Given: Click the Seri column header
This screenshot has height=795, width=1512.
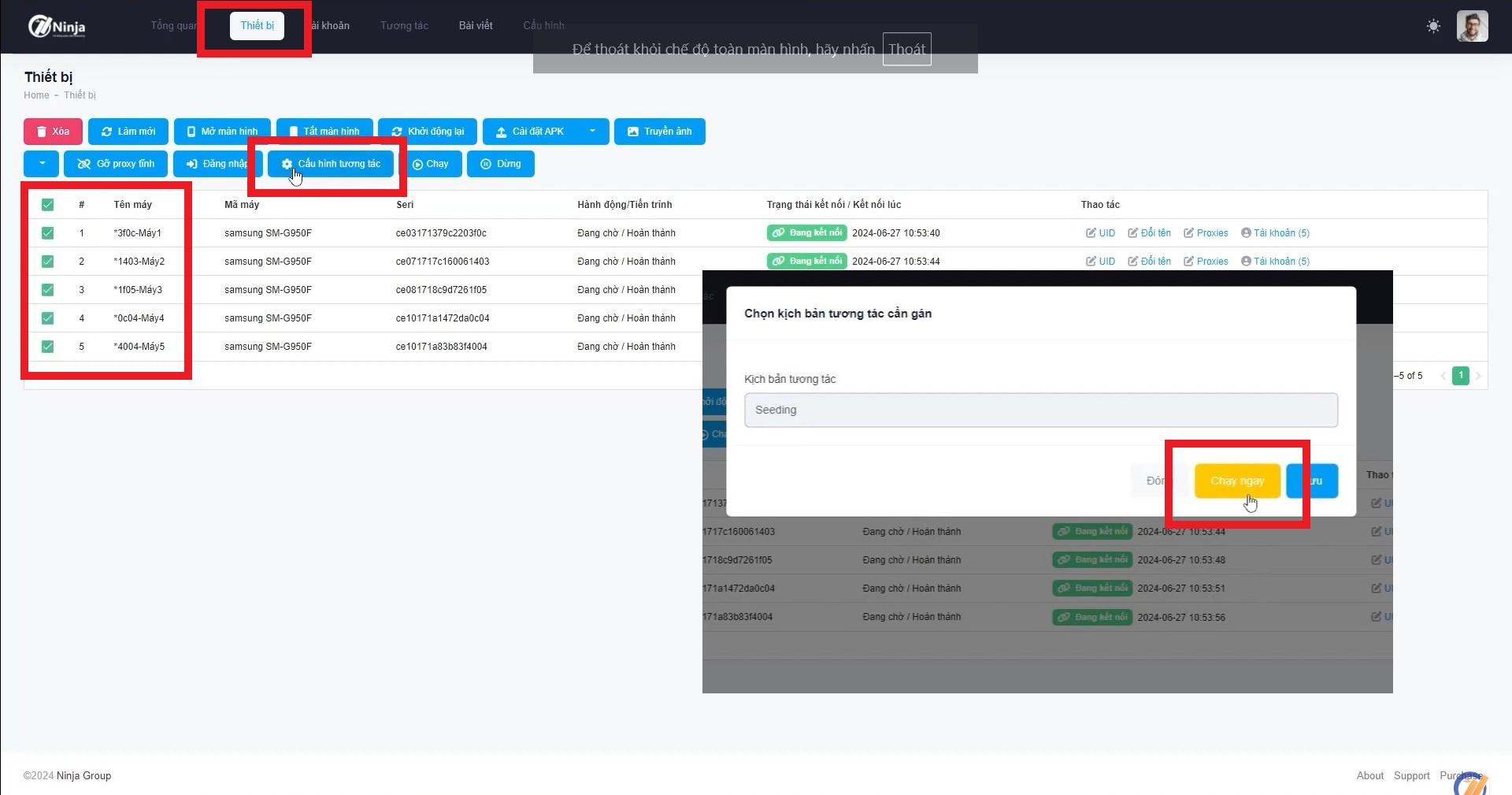Looking at the screenshot, I should (x=405, y=205).
